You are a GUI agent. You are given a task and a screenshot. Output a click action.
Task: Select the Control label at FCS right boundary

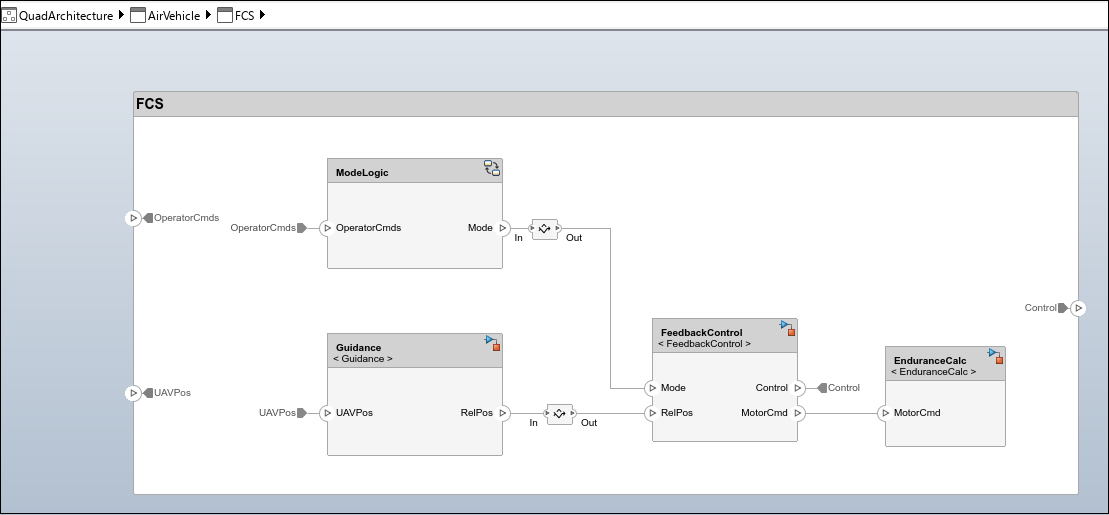[1040, 308]
